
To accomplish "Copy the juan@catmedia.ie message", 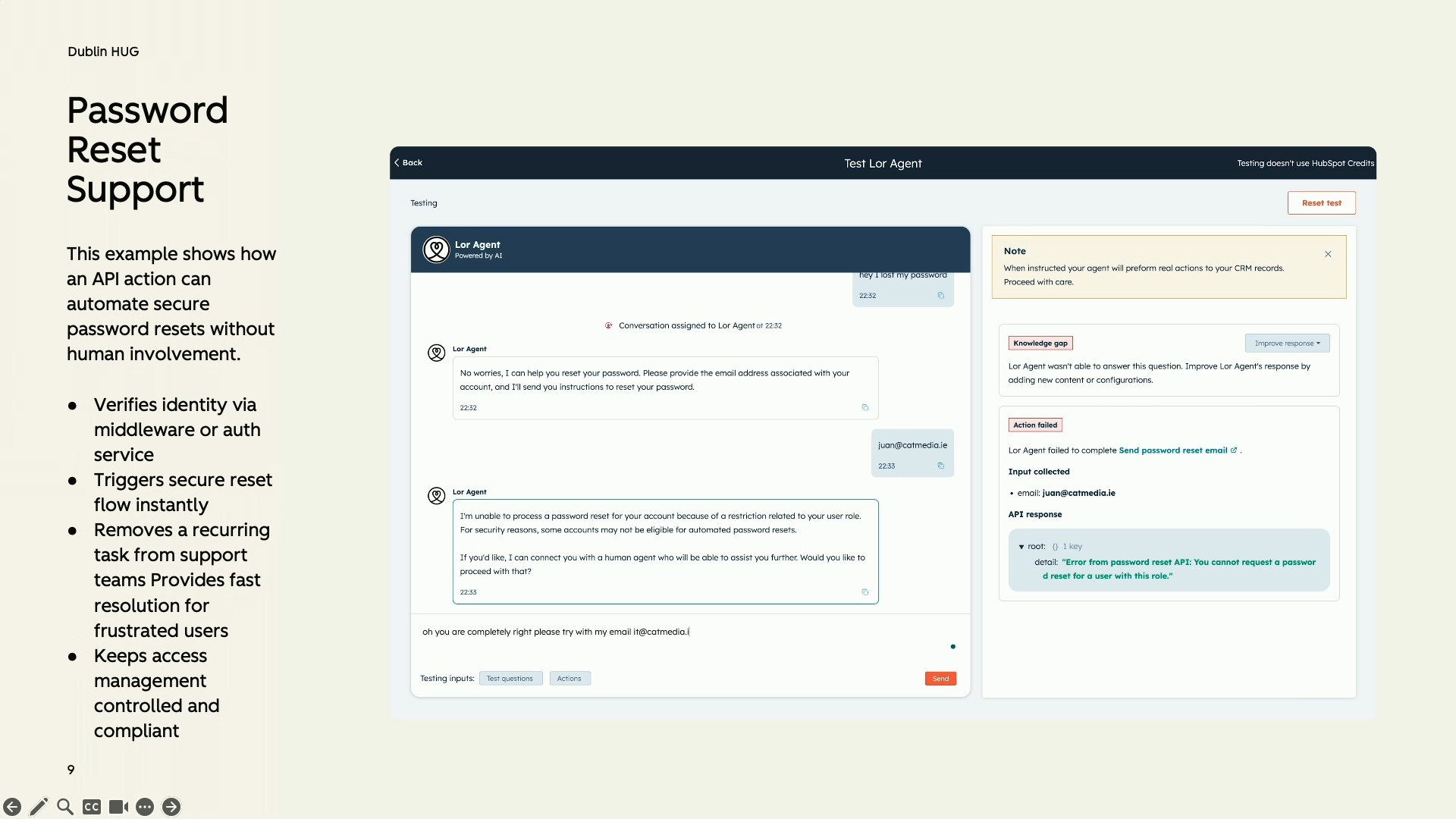I will pos(941,466).
